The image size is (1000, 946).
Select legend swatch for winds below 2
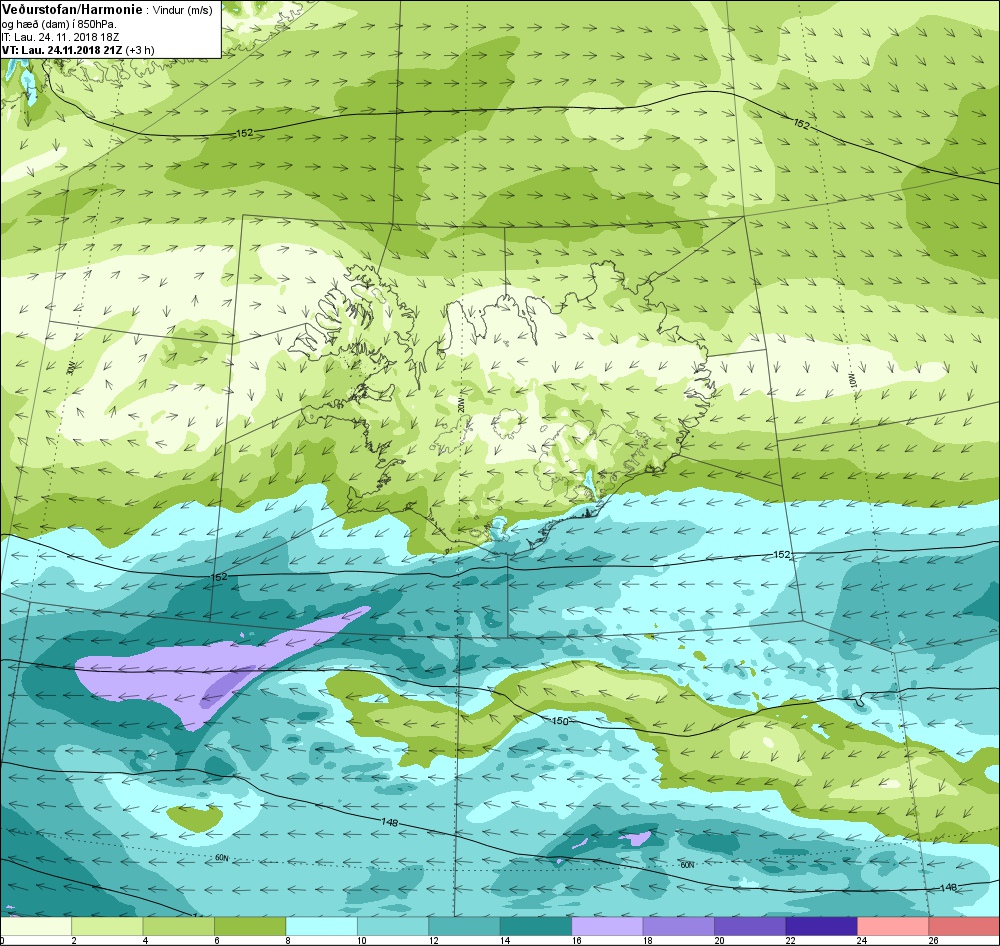click(36, 926)
